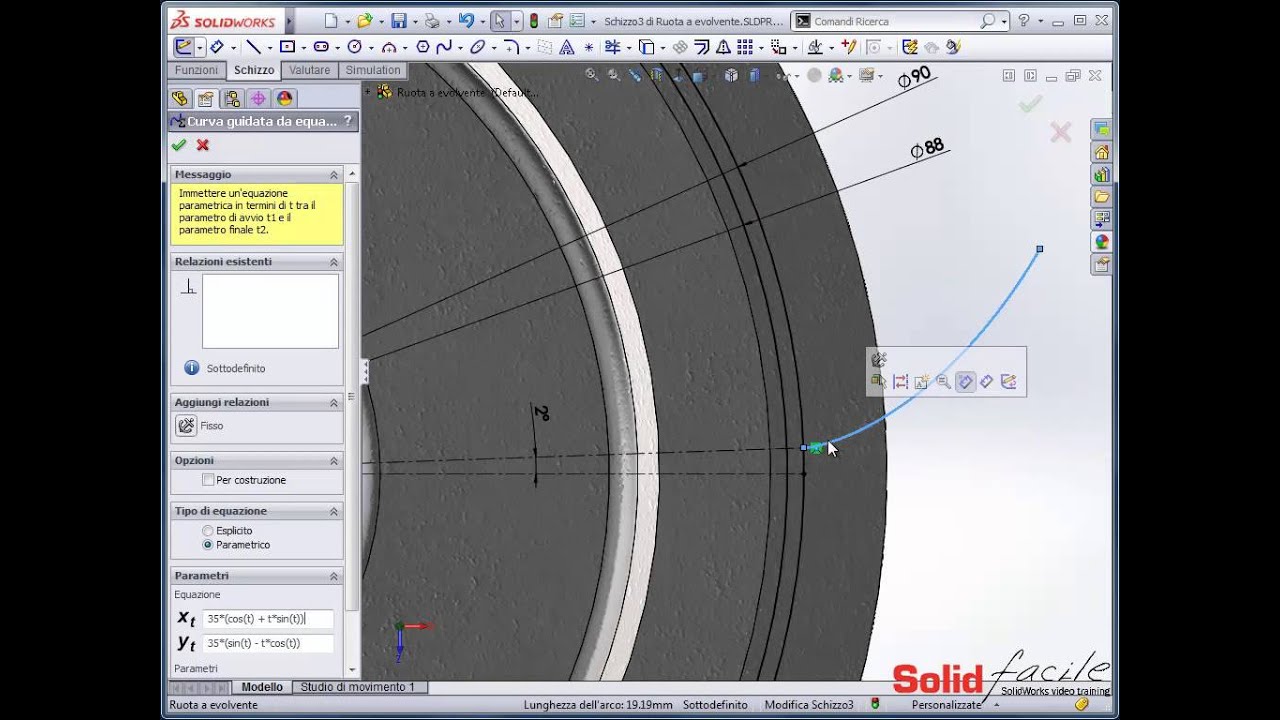Insert sketch Text tool
1280x720 pixels.
[x=567, y=47]
